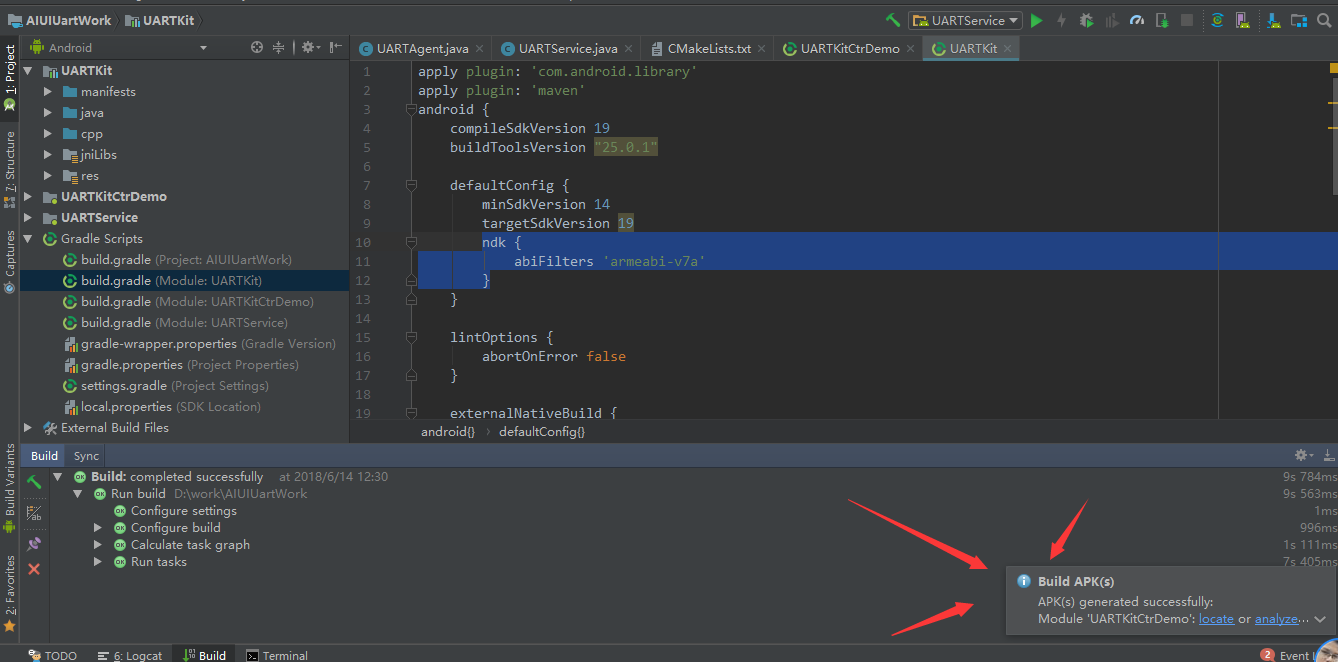Open the SDK Manager download icon
Screen dimensions: 1338x662
pos(1274,20)
